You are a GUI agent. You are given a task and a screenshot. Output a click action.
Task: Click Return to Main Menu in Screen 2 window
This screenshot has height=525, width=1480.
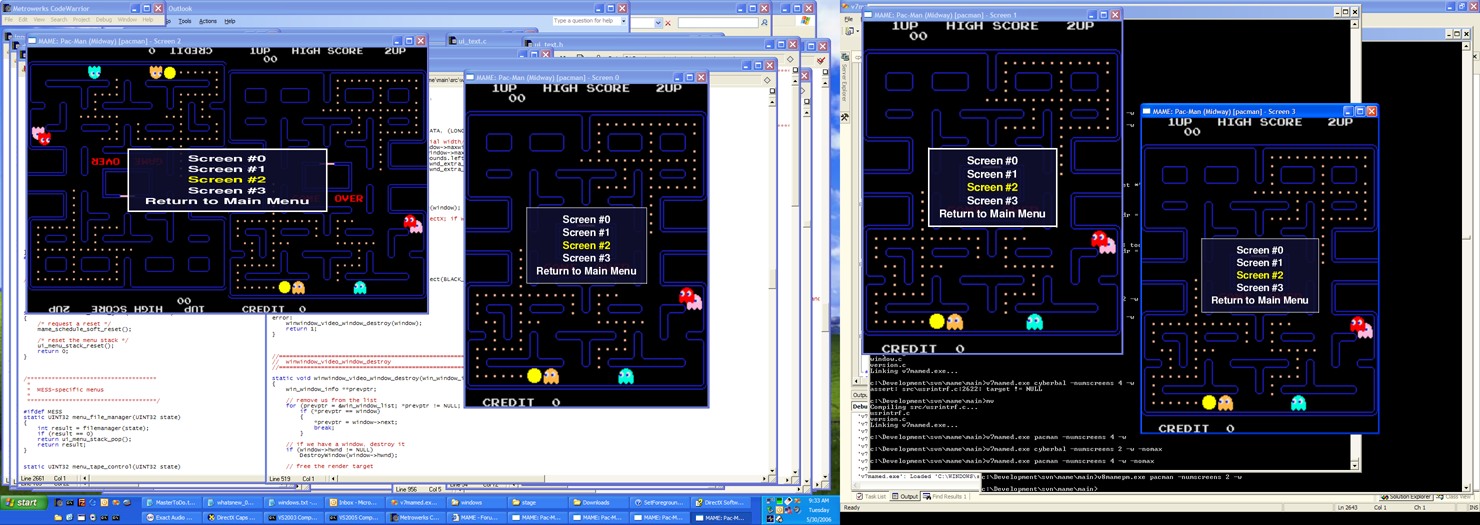tap(227, 201)
